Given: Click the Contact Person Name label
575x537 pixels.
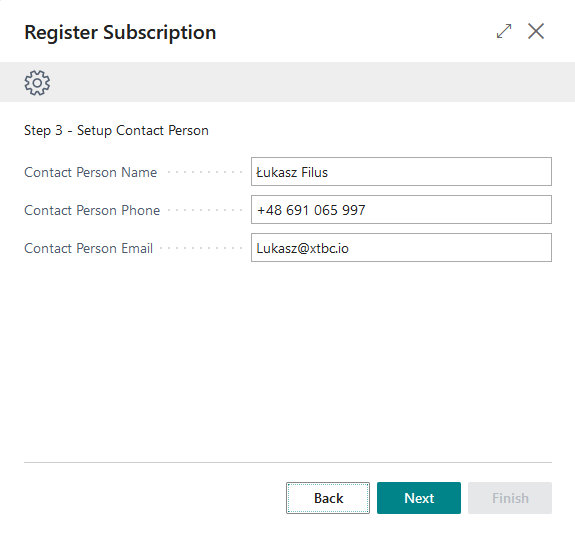Looking at the screenshot, I should [x=91, y=172].
